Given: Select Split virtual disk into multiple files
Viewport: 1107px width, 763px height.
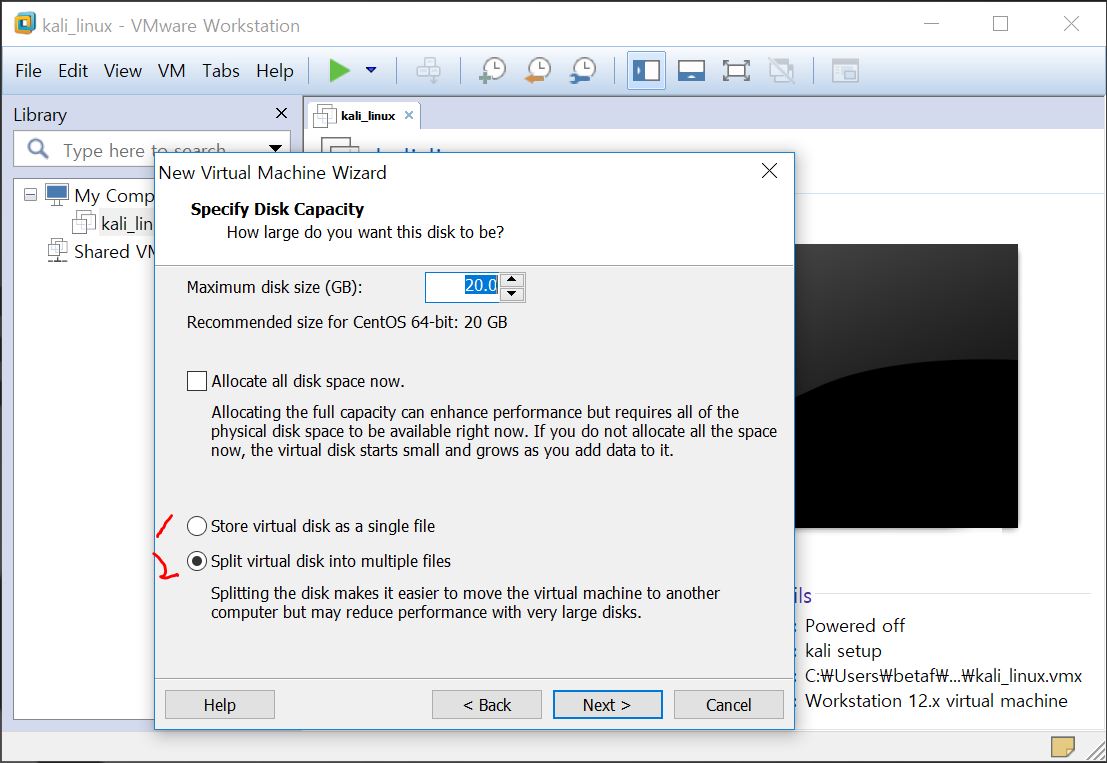Looking at the screenshot, I should [x=197, y=561].
